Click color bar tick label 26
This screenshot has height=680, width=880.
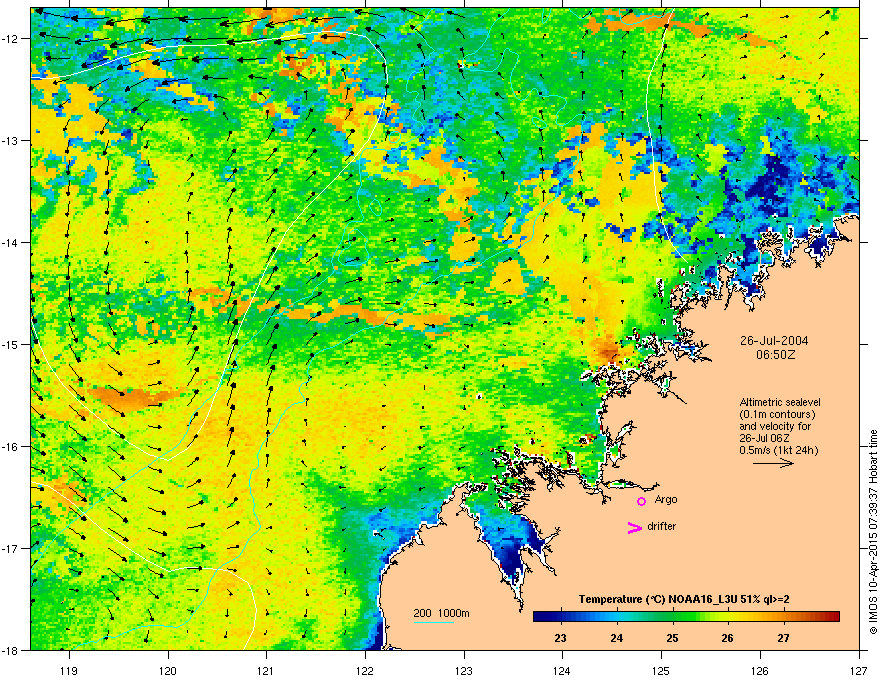pos(727,638)
